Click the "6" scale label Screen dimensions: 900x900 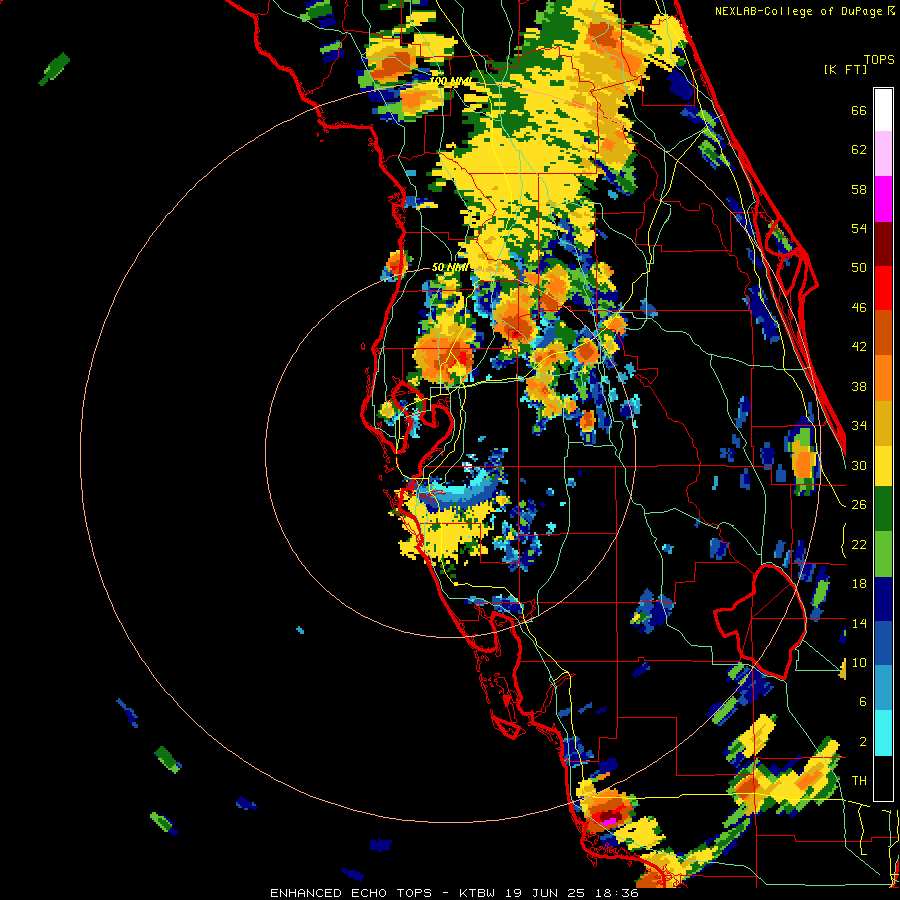coord(863,702)
